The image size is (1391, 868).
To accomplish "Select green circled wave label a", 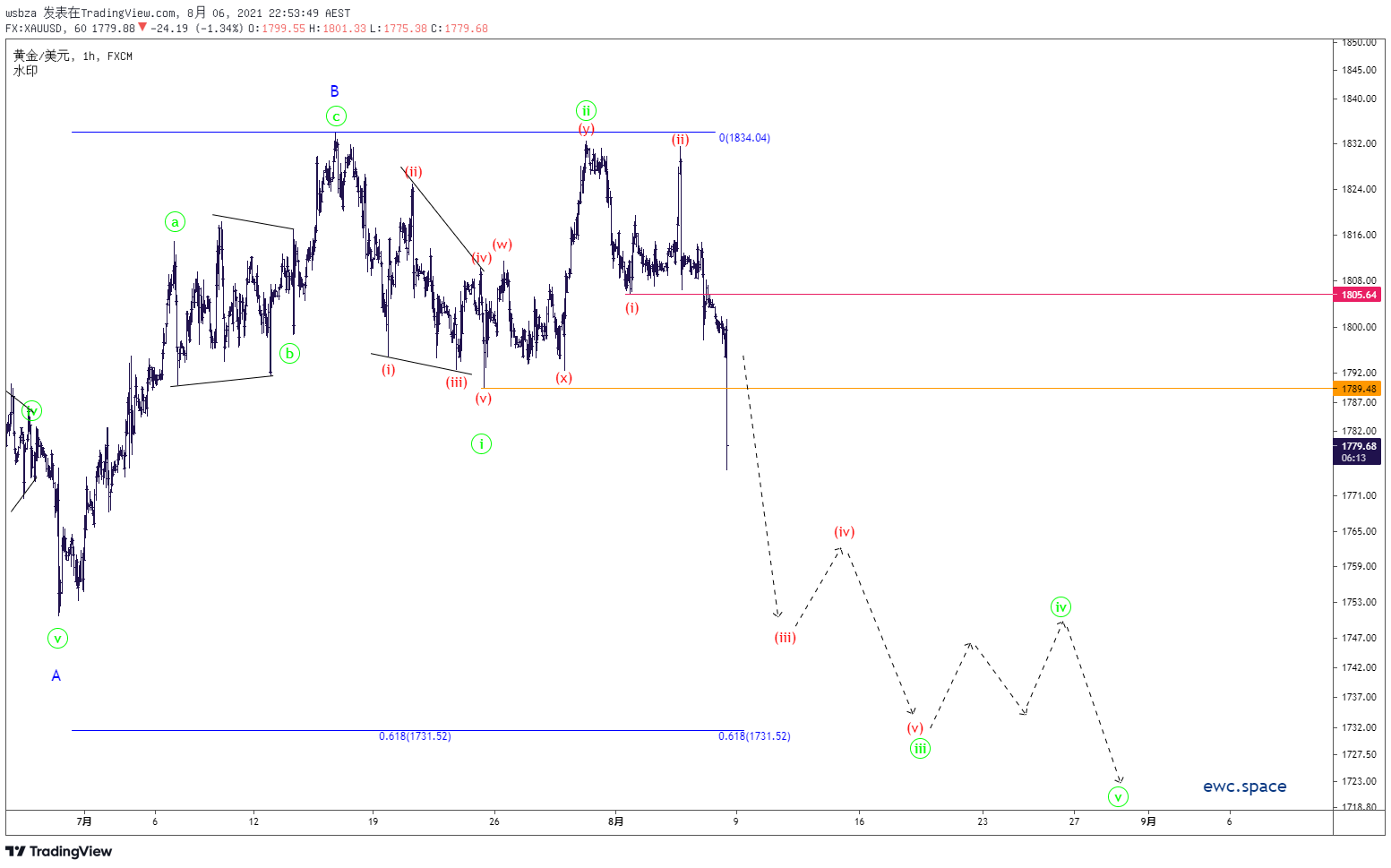I will pyautogui.click(x=175, y=222).
